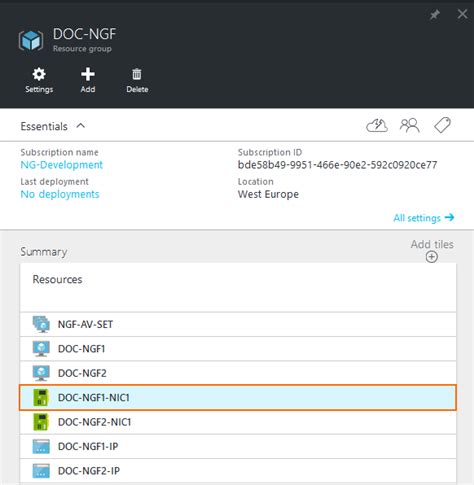Click the DOC-NGF1 virtual machine icon
This screenshot has height=485, width=474.
tap(41, 349)
